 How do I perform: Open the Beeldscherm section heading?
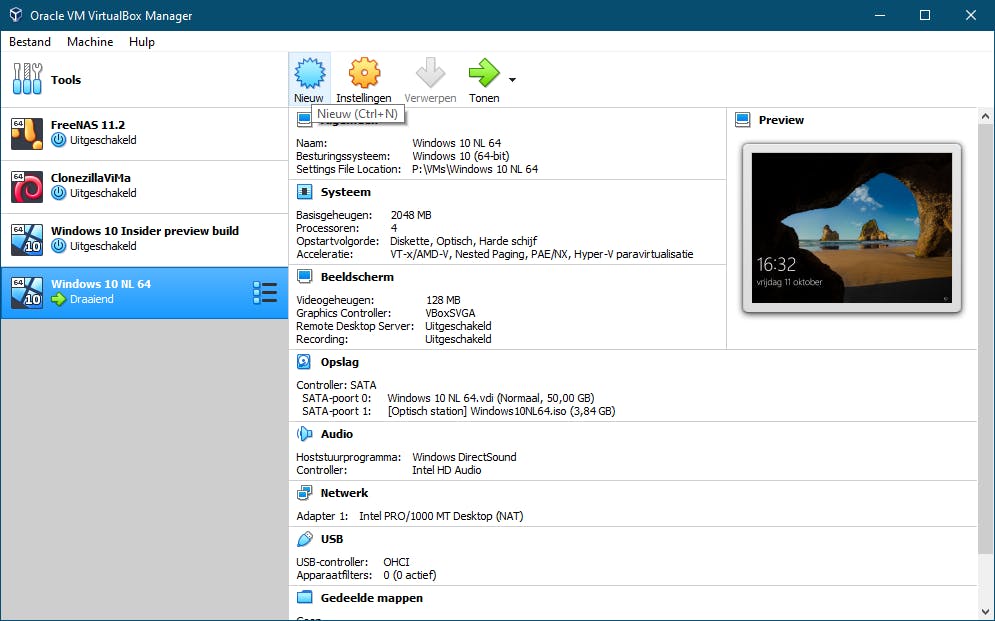[x=357, y=277]
